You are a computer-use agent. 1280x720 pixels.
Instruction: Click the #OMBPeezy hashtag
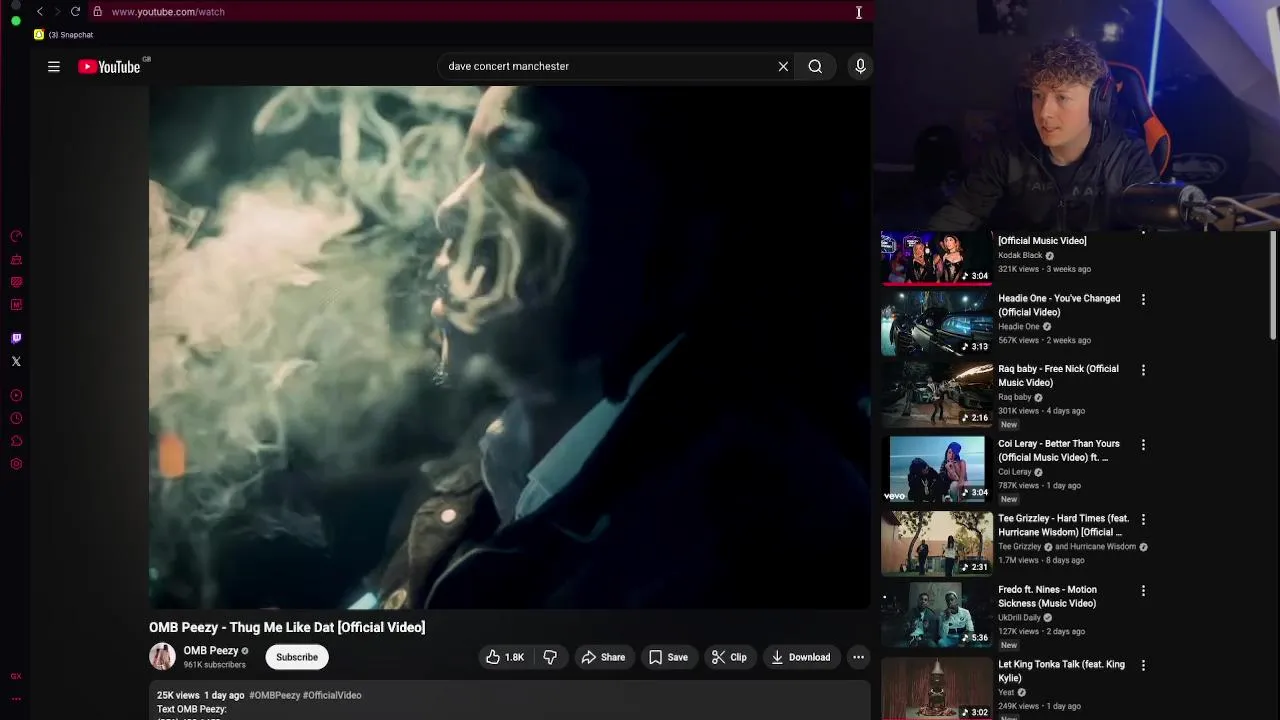click(275, 695)
